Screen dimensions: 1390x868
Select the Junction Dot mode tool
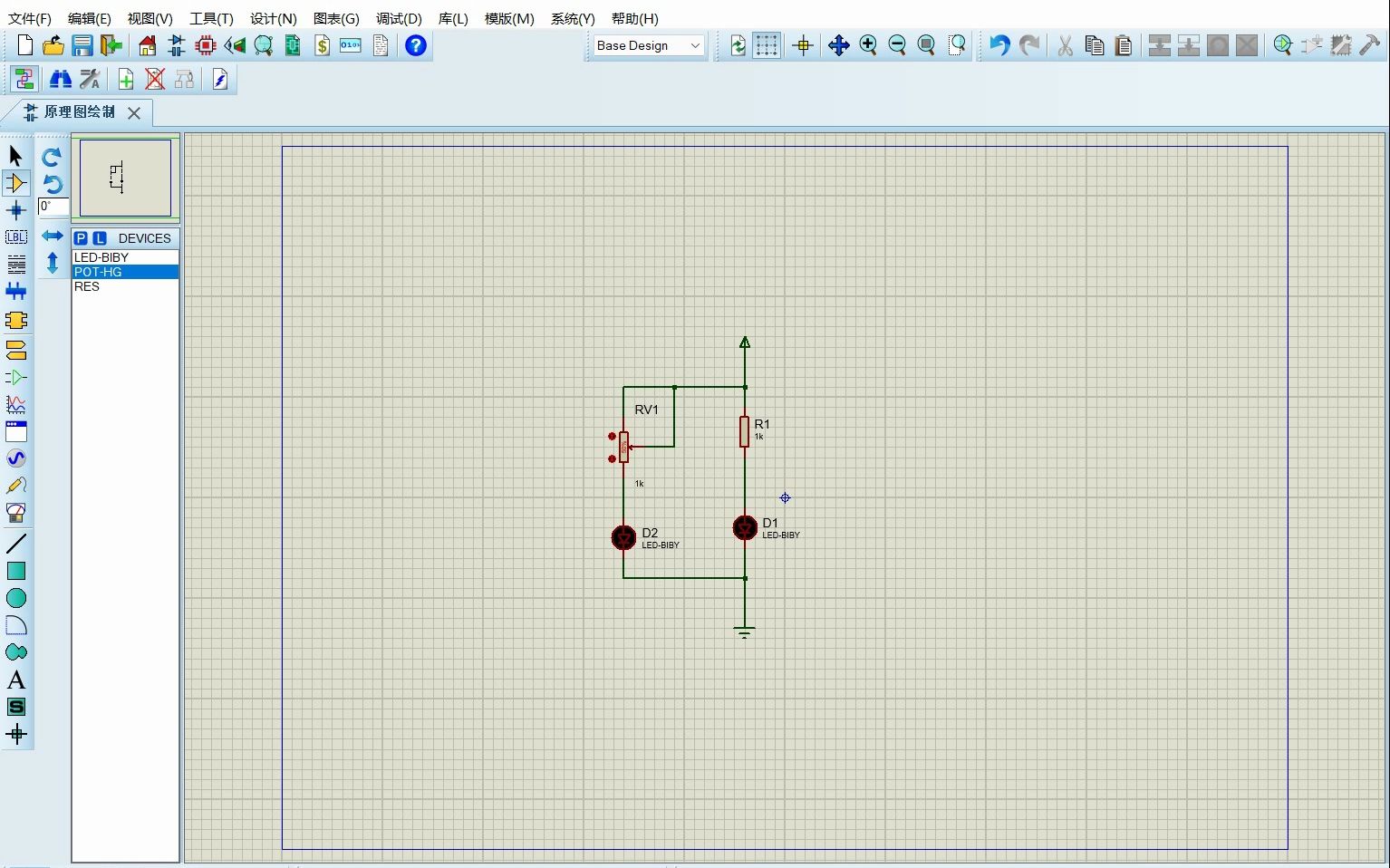pyautogui.click(x=15, y=210)
